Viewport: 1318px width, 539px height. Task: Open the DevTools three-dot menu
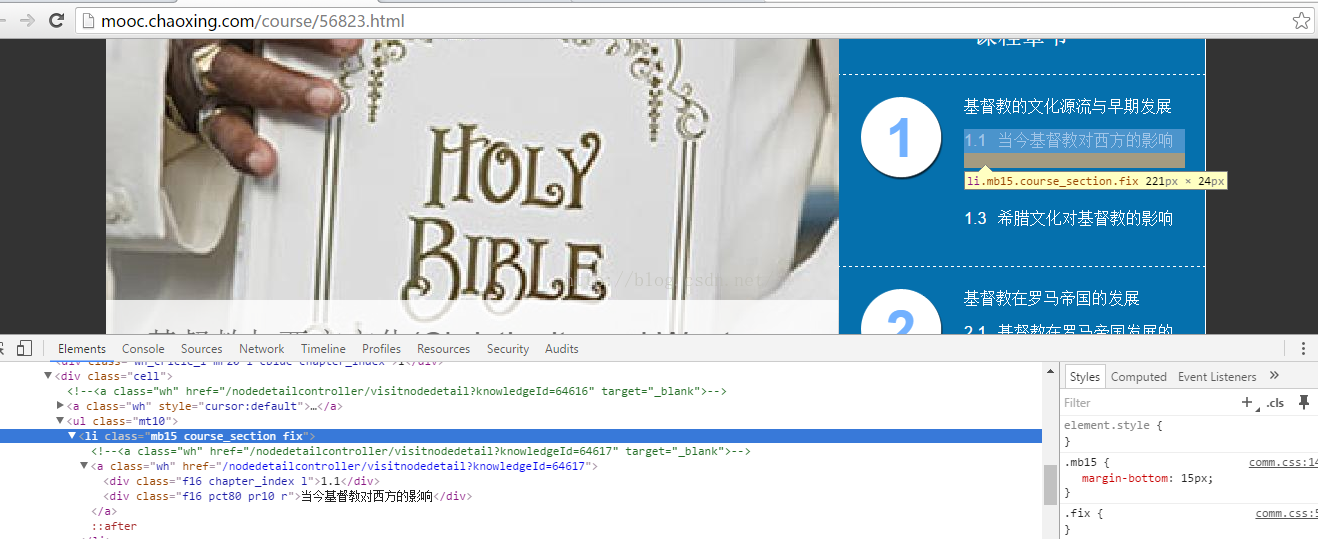[1303, 348]
